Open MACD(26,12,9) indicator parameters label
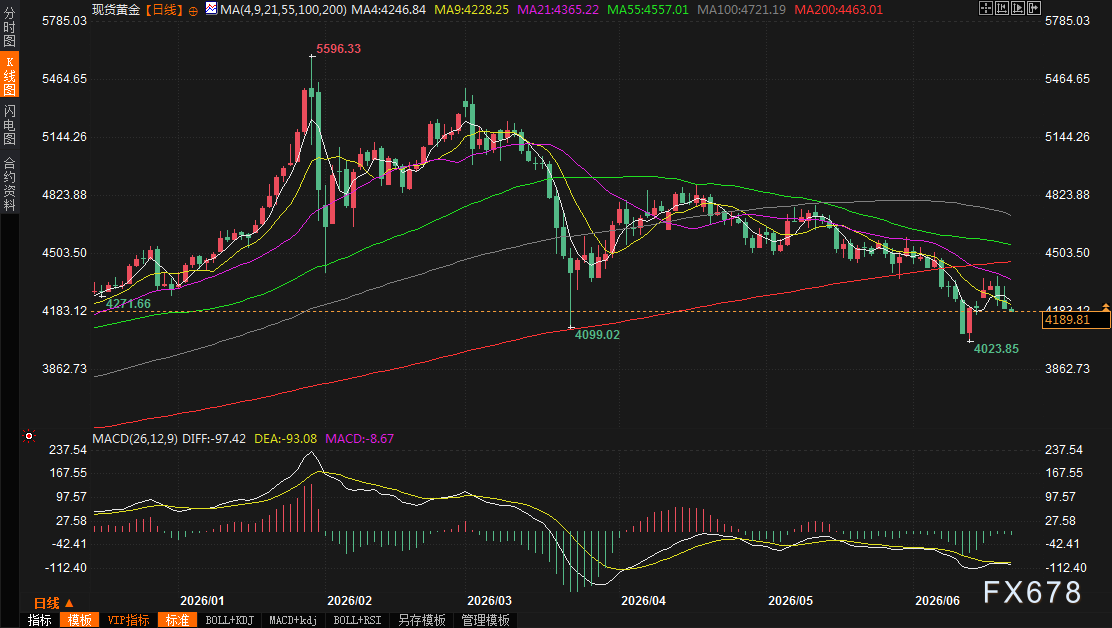Image resolution: width=1112 pixels, height=628 pixels. [x=135, y=439]
